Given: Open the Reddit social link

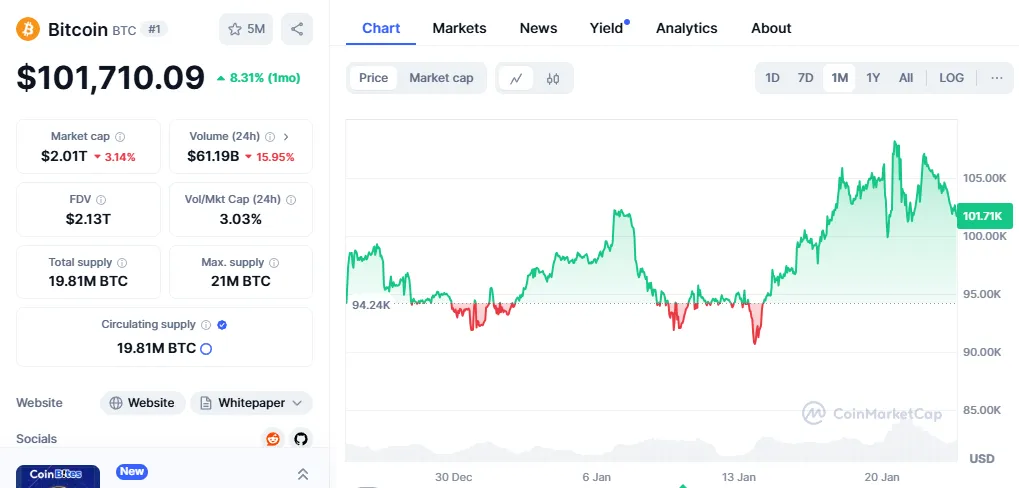Looking at the screenshot, I should pyautogui.click(x=272, y=438).
